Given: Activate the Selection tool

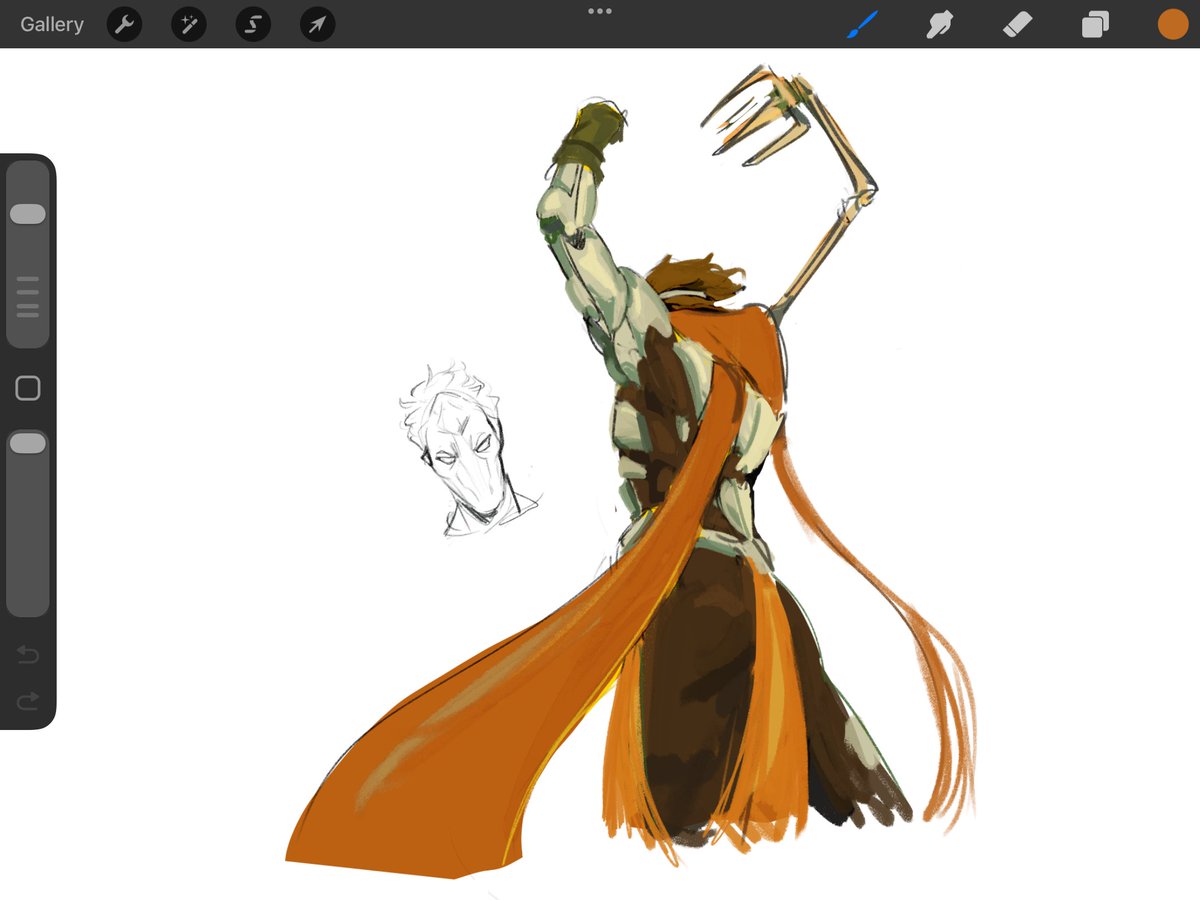Looking at the screenshot, I should [x=253, y=25].
